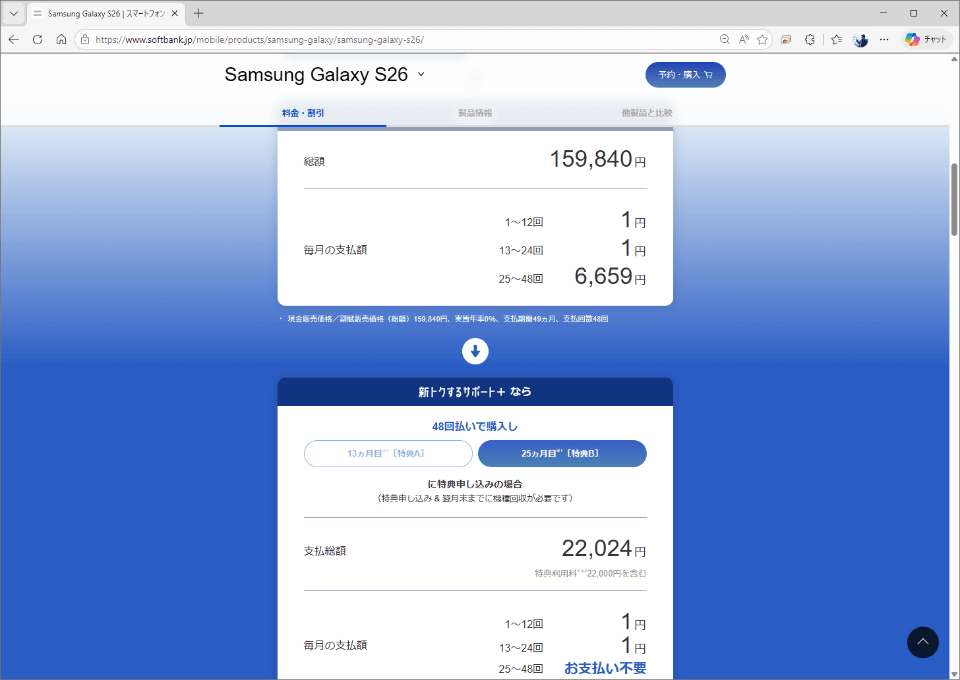Click the 新トクするサポート+ なら header
The height and width of the screenshot is (680, 960).
(x=475, y=392)
